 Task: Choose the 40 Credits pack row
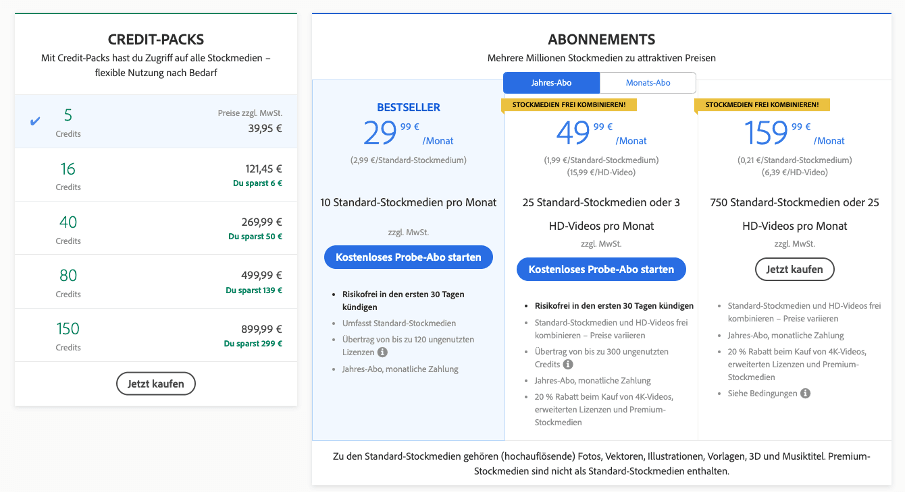click(156, 229)
